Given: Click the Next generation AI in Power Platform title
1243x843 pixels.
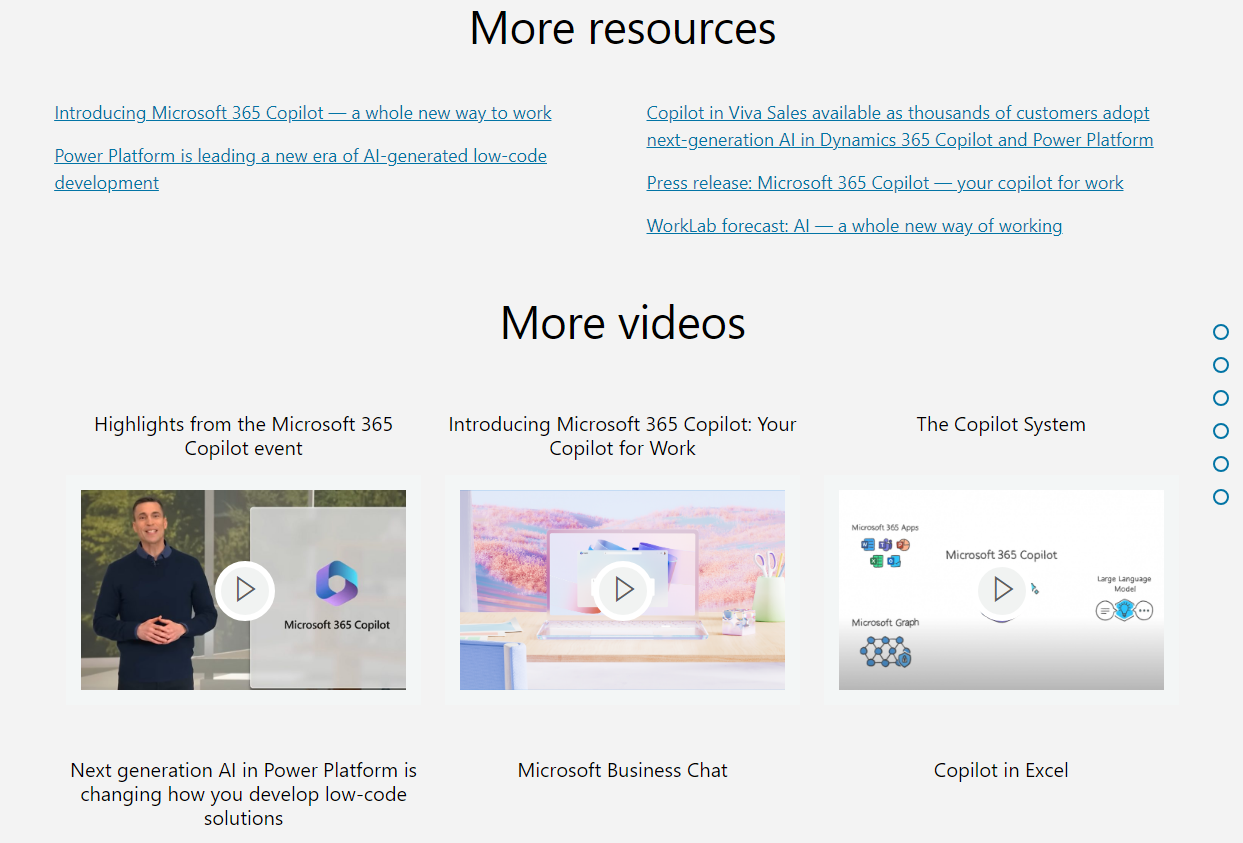Looking at the screenshot, I should (244, 794).
